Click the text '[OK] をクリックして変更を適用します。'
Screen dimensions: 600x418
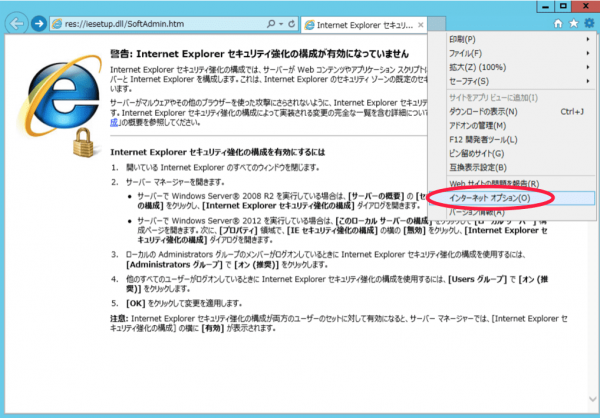click(184, 304)
